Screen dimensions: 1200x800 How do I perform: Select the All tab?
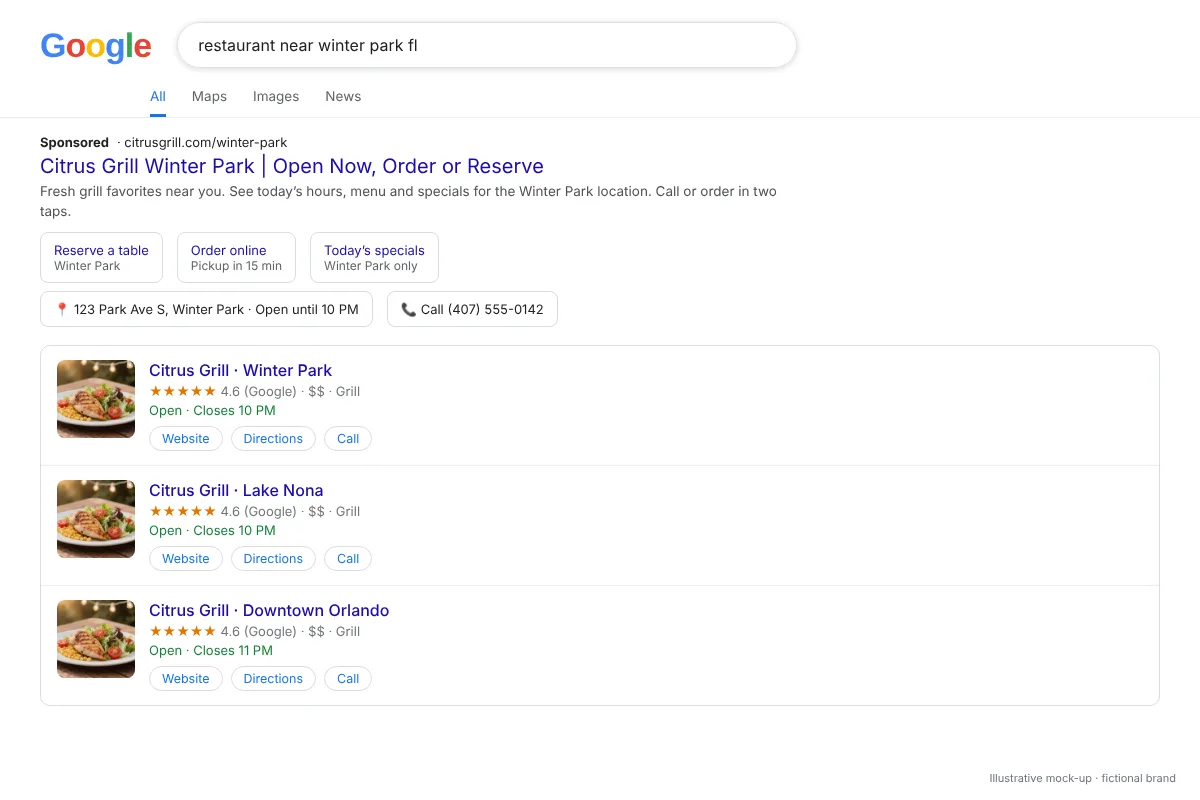(x=158, y=97)
